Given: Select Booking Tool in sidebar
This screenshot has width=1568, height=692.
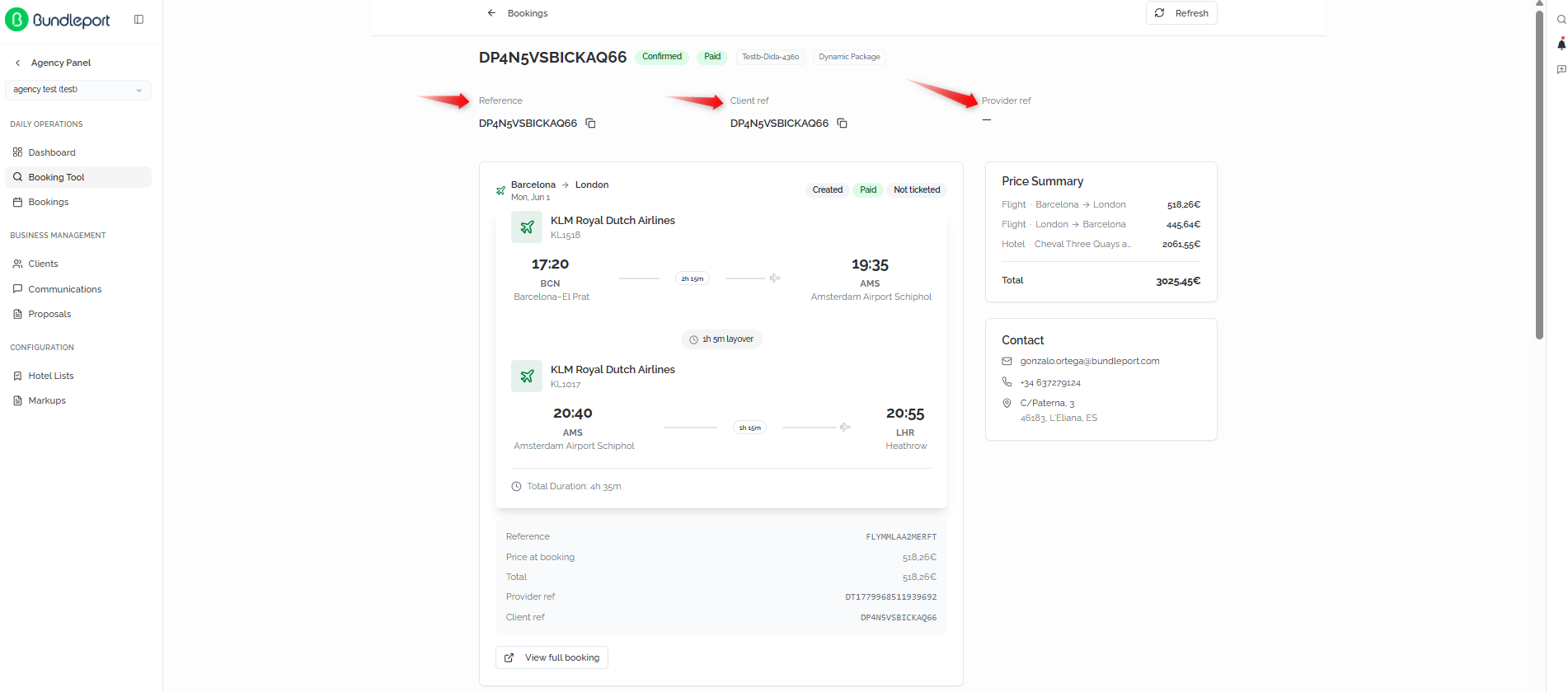Looking at the screenshot, I should [78, 177].
